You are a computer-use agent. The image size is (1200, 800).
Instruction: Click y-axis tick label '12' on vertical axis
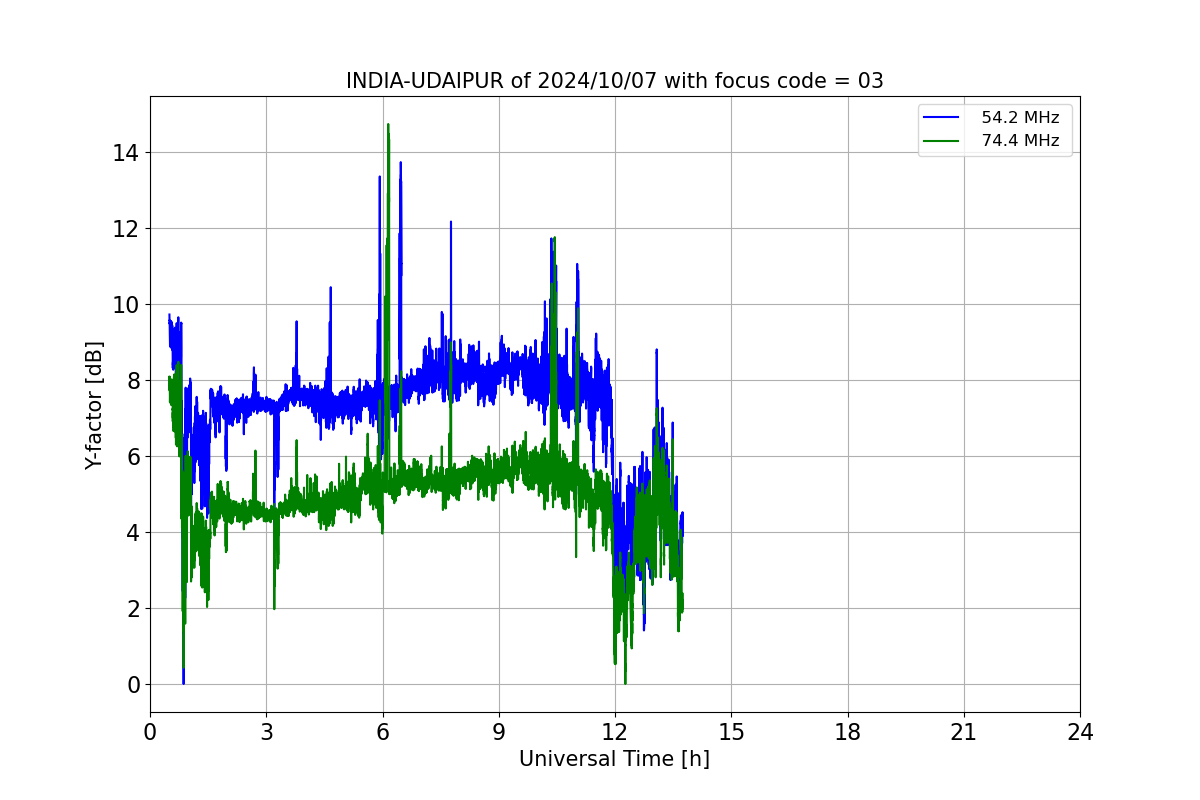pos(127,229)
